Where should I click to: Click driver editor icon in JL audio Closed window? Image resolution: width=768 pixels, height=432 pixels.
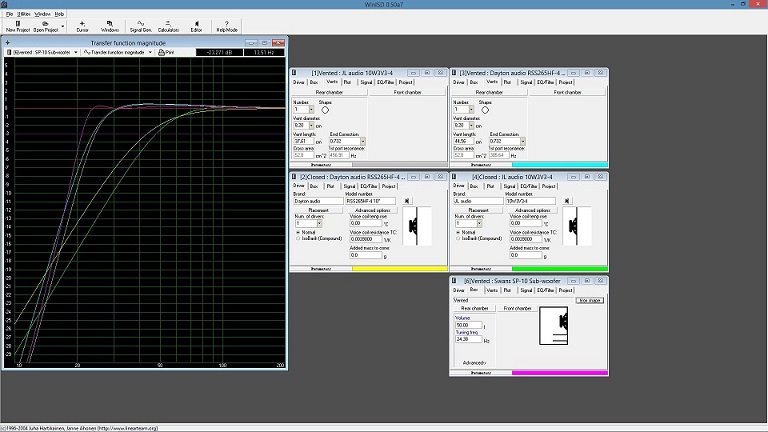pos(567,201)
